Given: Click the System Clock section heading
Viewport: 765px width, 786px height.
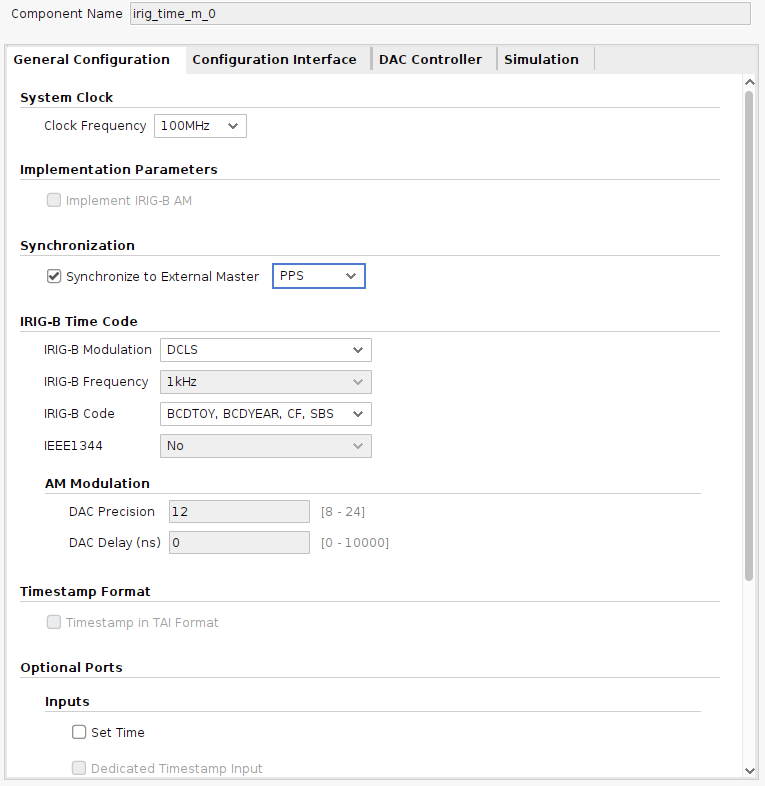Looking at the screenshot, I should [67, 98].
